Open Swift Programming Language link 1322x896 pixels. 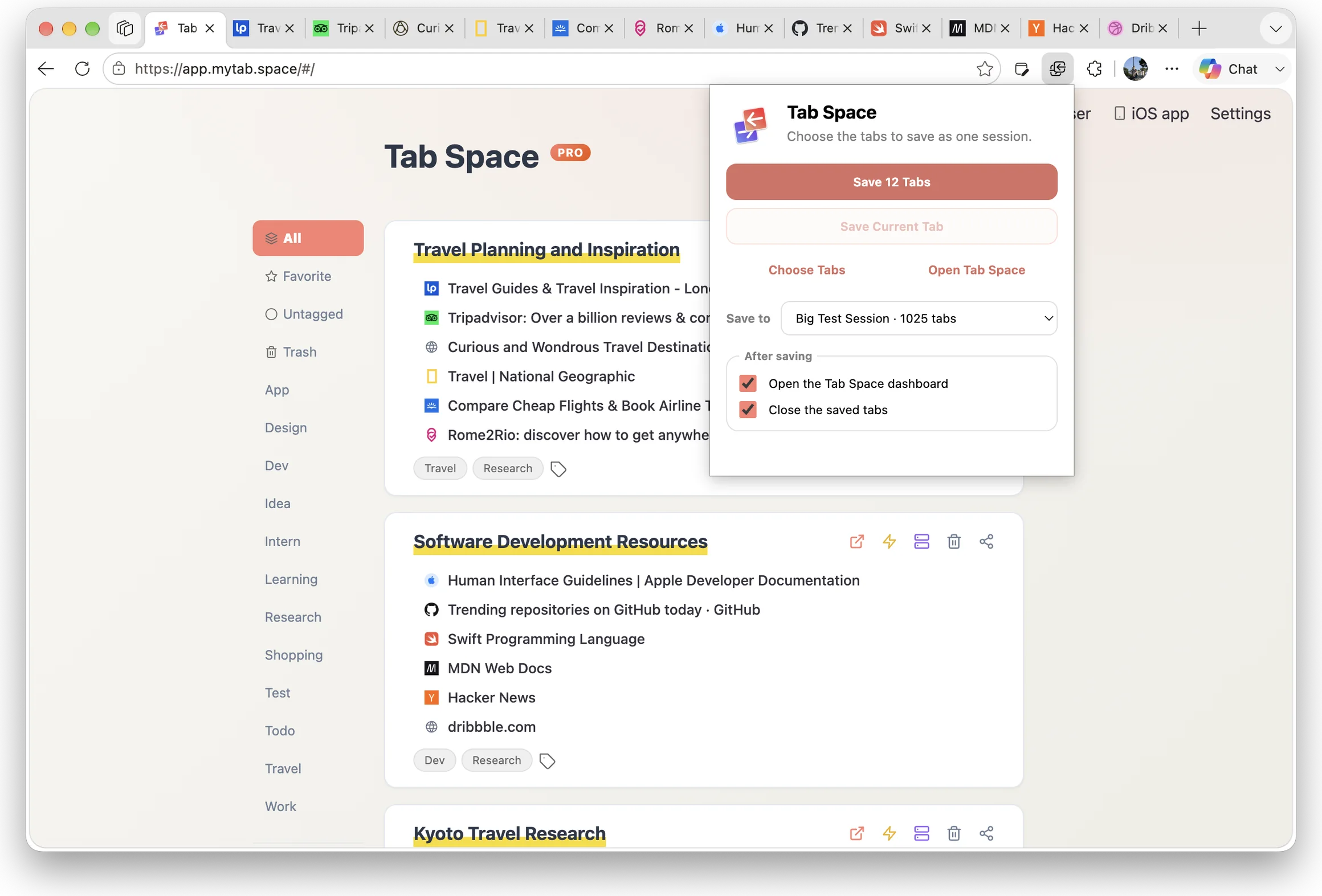(x=546, y=639)
